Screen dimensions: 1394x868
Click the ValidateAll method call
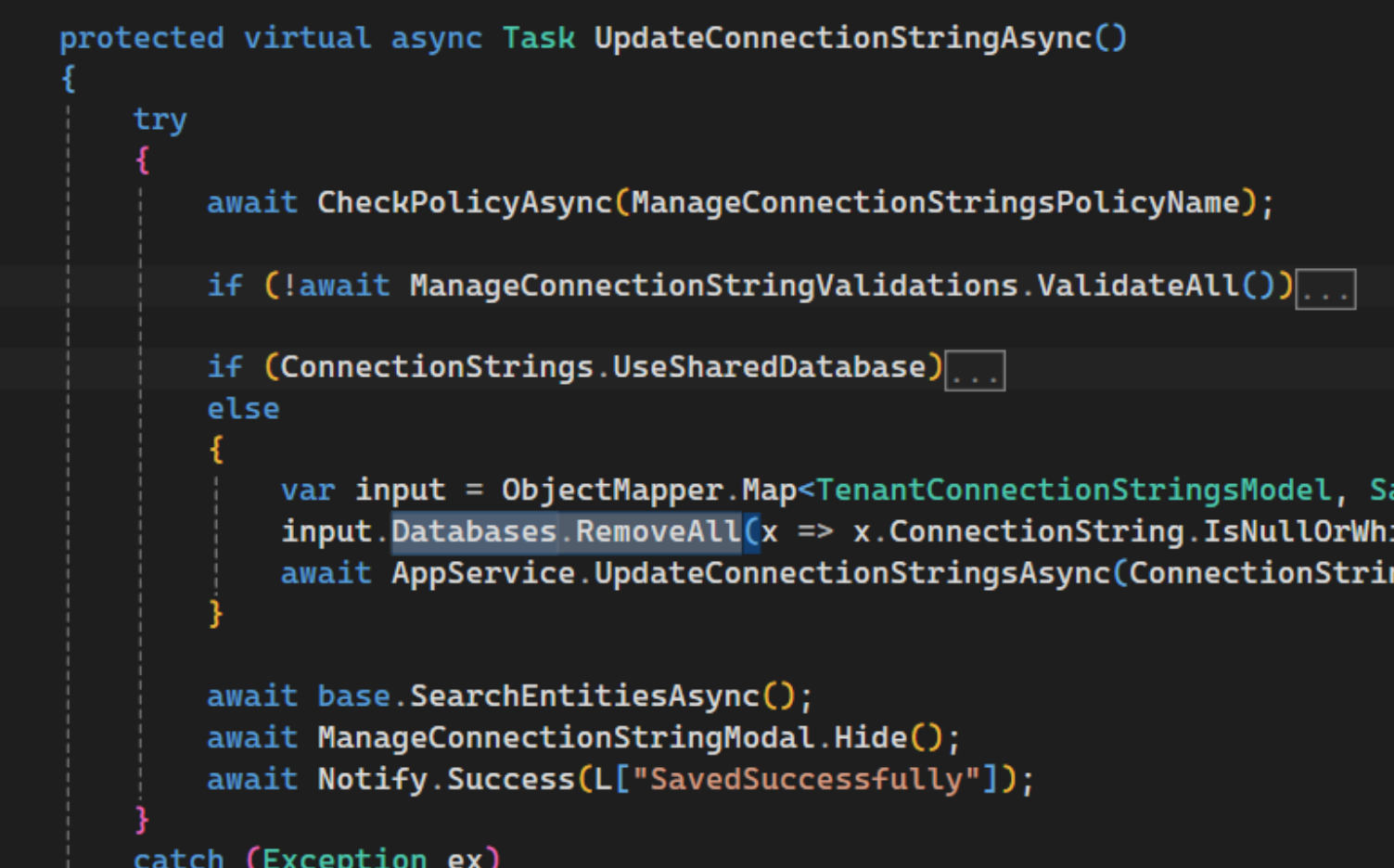tap(1137, 286)
